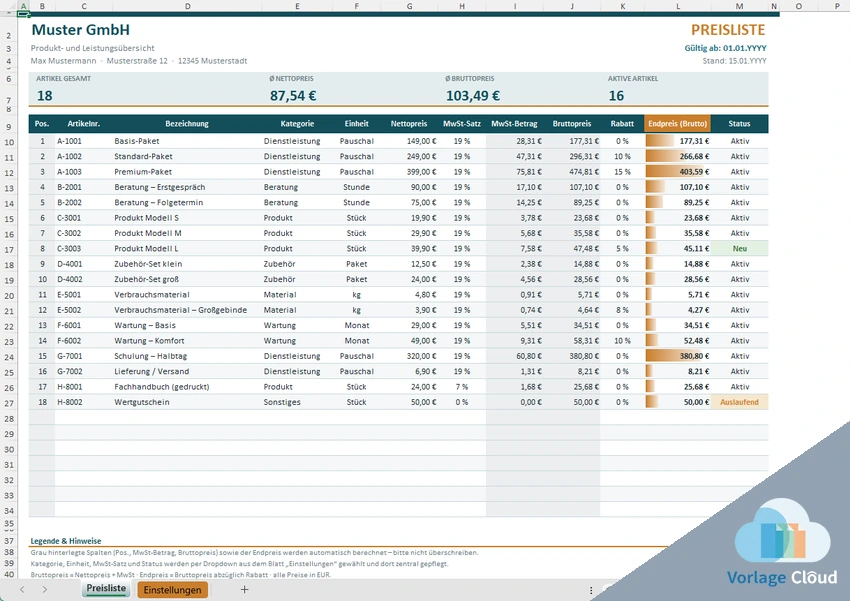Click the Endpreis (Brutto) column heading
Viewport: 850px width, 601px height.
coord(678,124)
